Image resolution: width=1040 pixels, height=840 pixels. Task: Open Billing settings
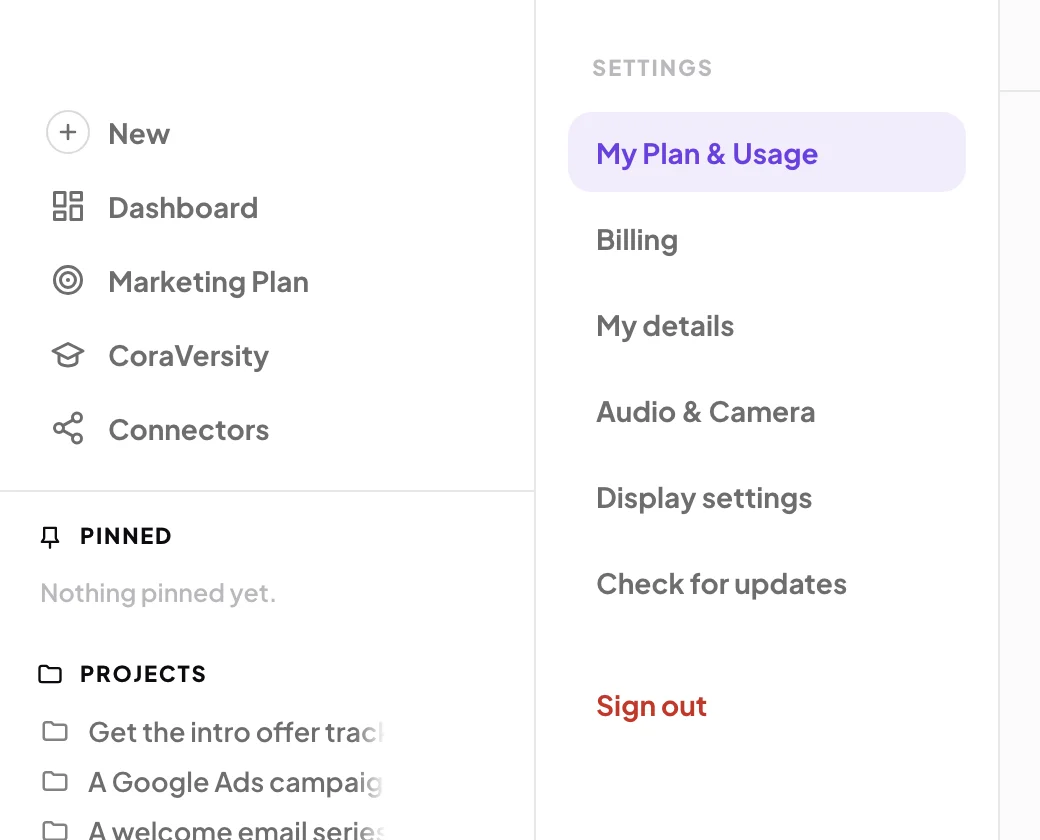click(x=637, y=240)
